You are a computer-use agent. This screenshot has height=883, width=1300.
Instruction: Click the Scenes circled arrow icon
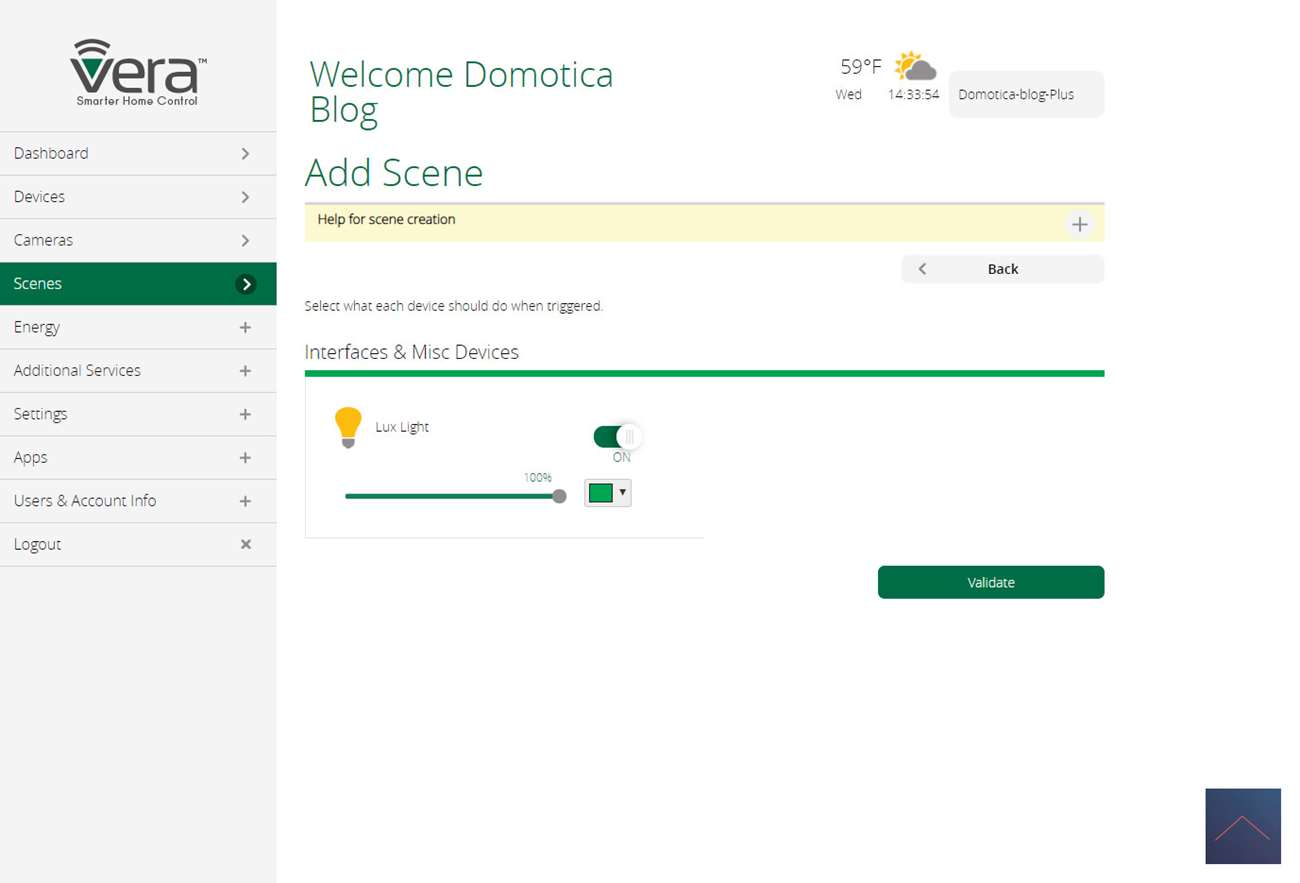pyautogui.click(x=246, y=284)
